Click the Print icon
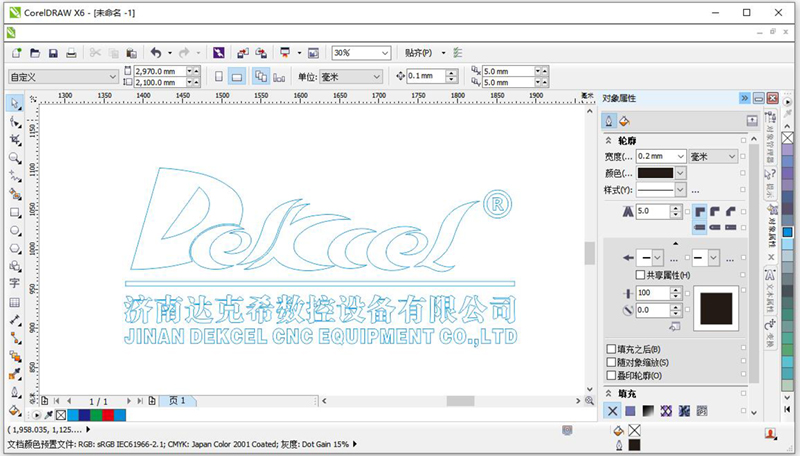Viewport: 800px width, 456px height. [x=71, y=53]
